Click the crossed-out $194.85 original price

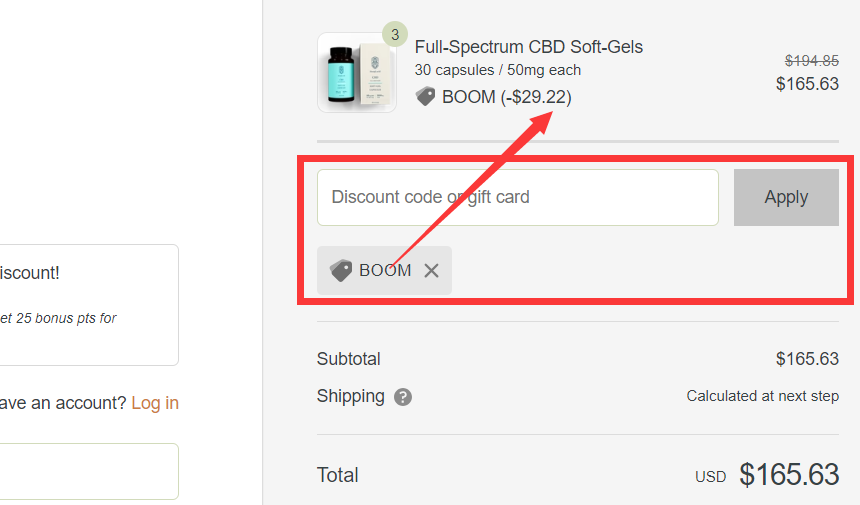coord(811,60)
